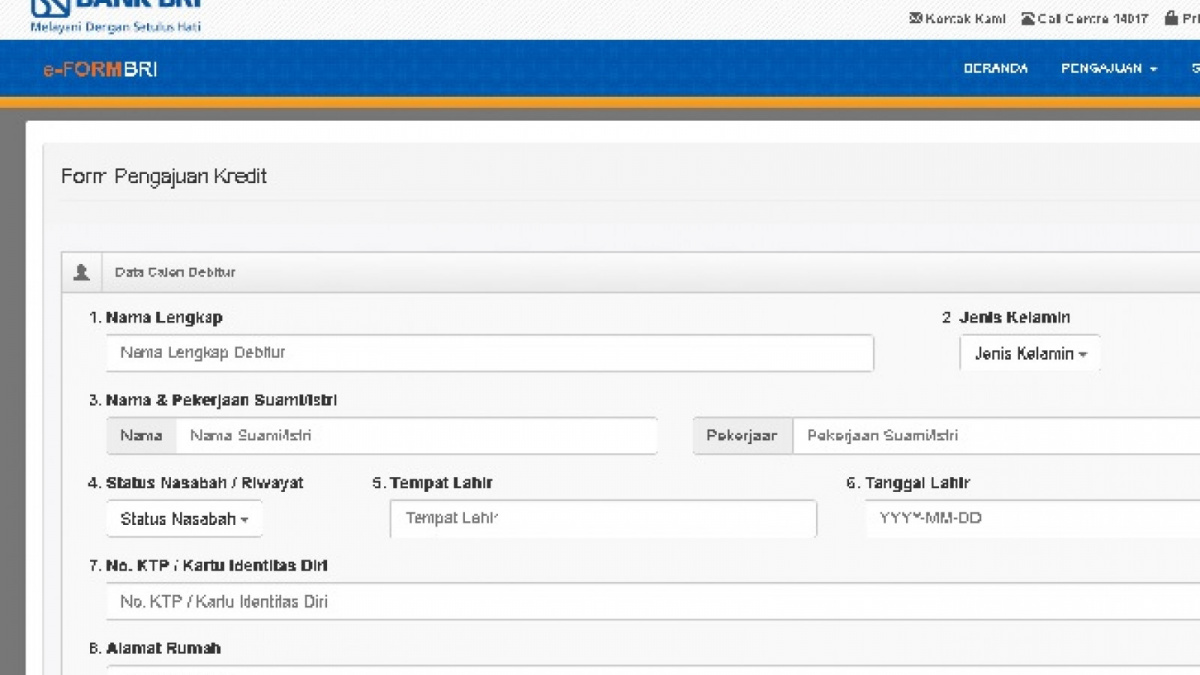
Task: Click the person icon in Data Calon Debitur header
Action: tap(82, 272)
